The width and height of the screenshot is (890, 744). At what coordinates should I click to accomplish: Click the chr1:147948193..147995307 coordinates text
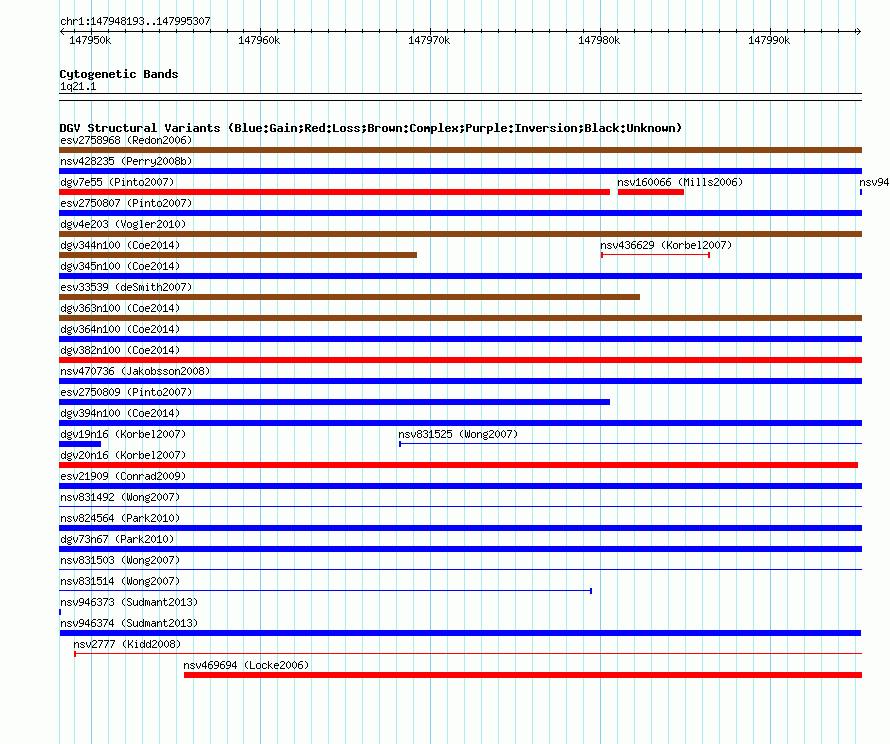pyautogui.click(x=135, y=21)
